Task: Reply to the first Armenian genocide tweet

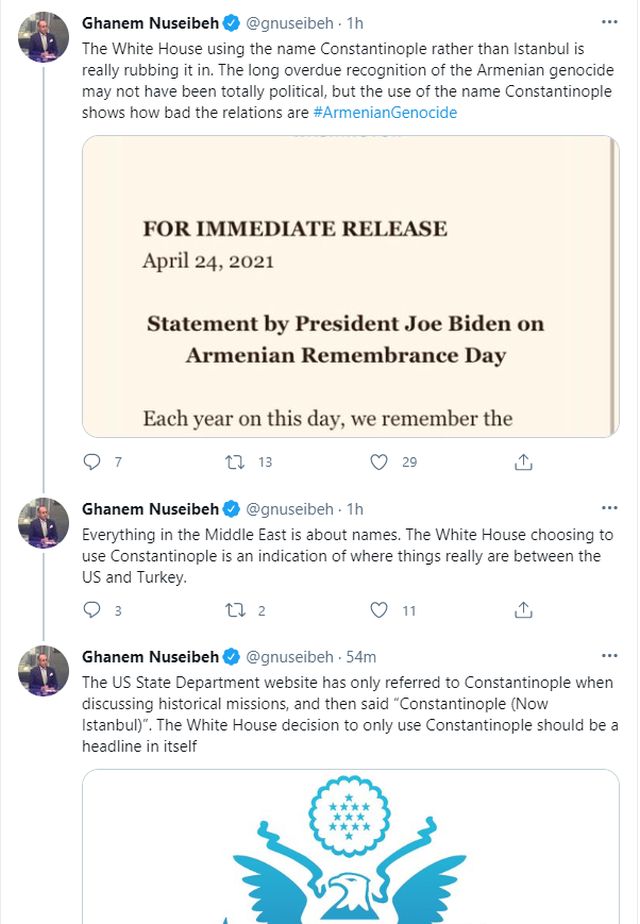Action: point(92,462)
